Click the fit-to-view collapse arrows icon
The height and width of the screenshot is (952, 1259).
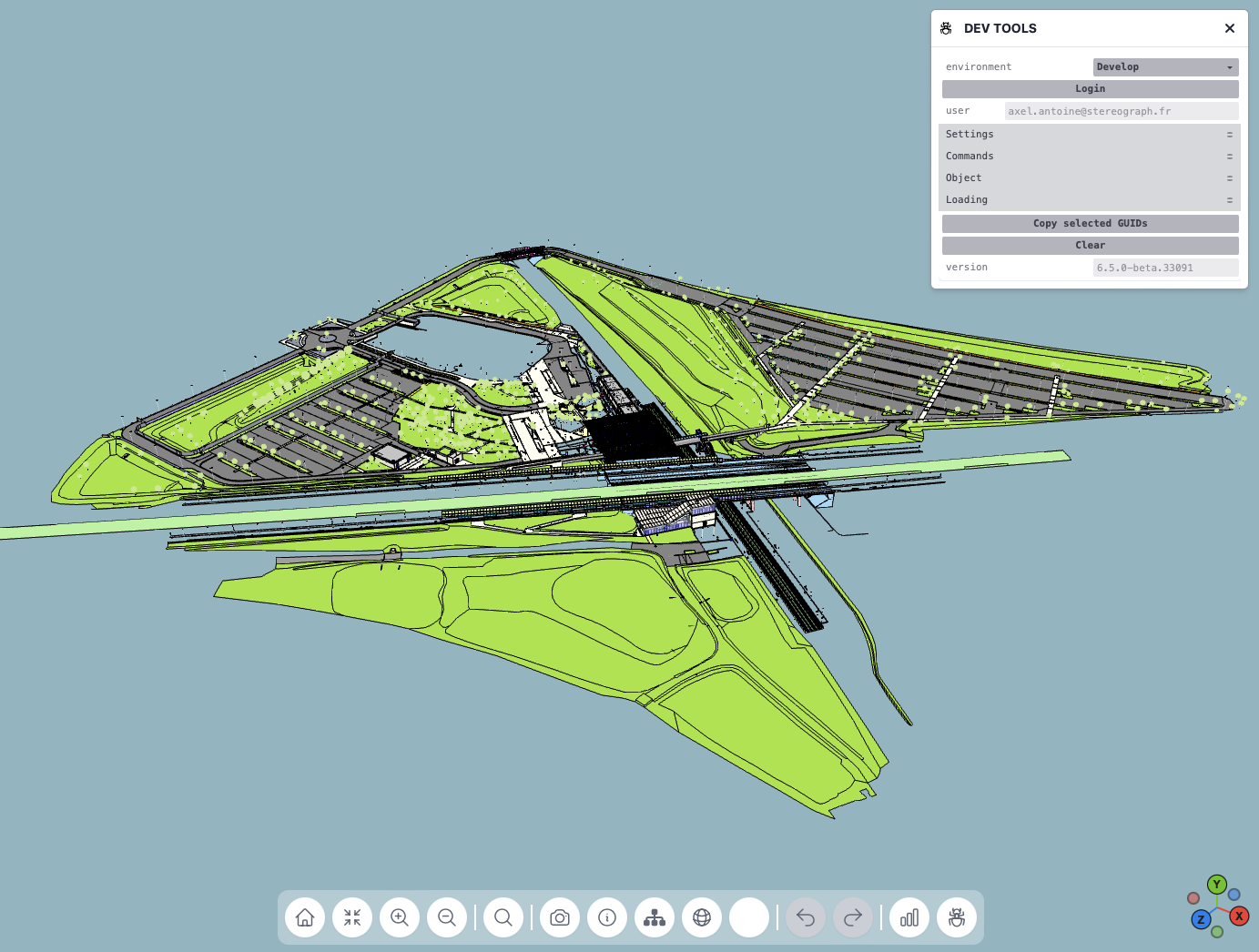pos(352,917)
